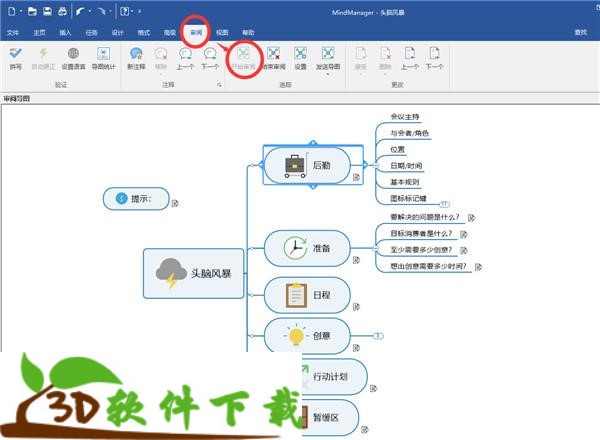Open the new document dropdown arrow
This screenshot has height=440, width=600.
(x=21, y=12)
